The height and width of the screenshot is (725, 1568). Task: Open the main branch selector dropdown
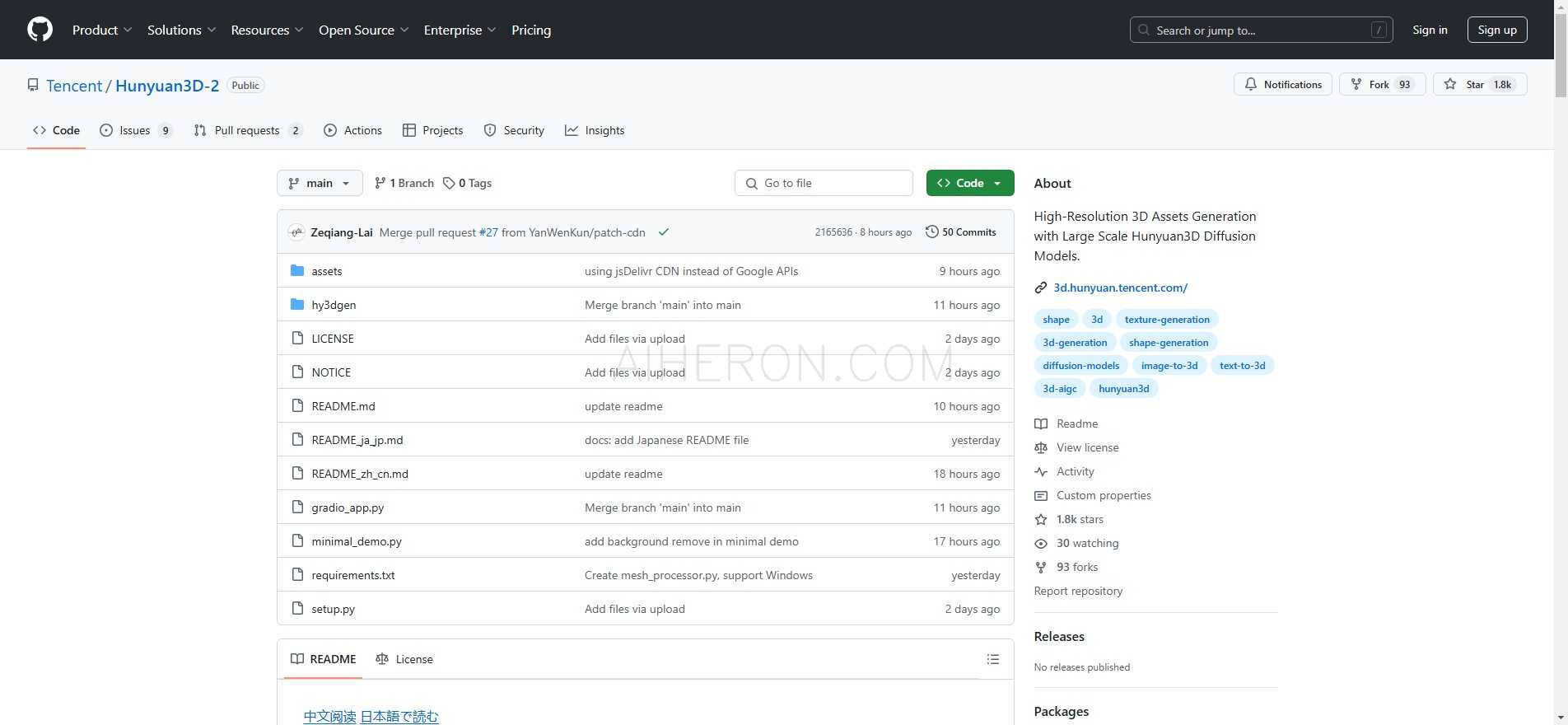320,183
